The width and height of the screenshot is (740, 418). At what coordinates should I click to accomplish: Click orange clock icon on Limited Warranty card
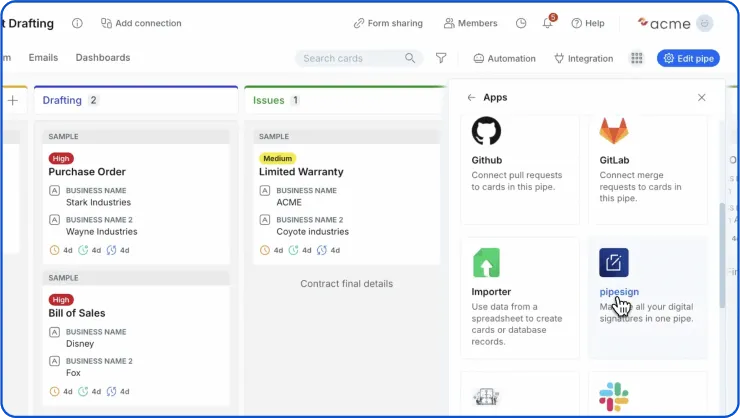265,250
